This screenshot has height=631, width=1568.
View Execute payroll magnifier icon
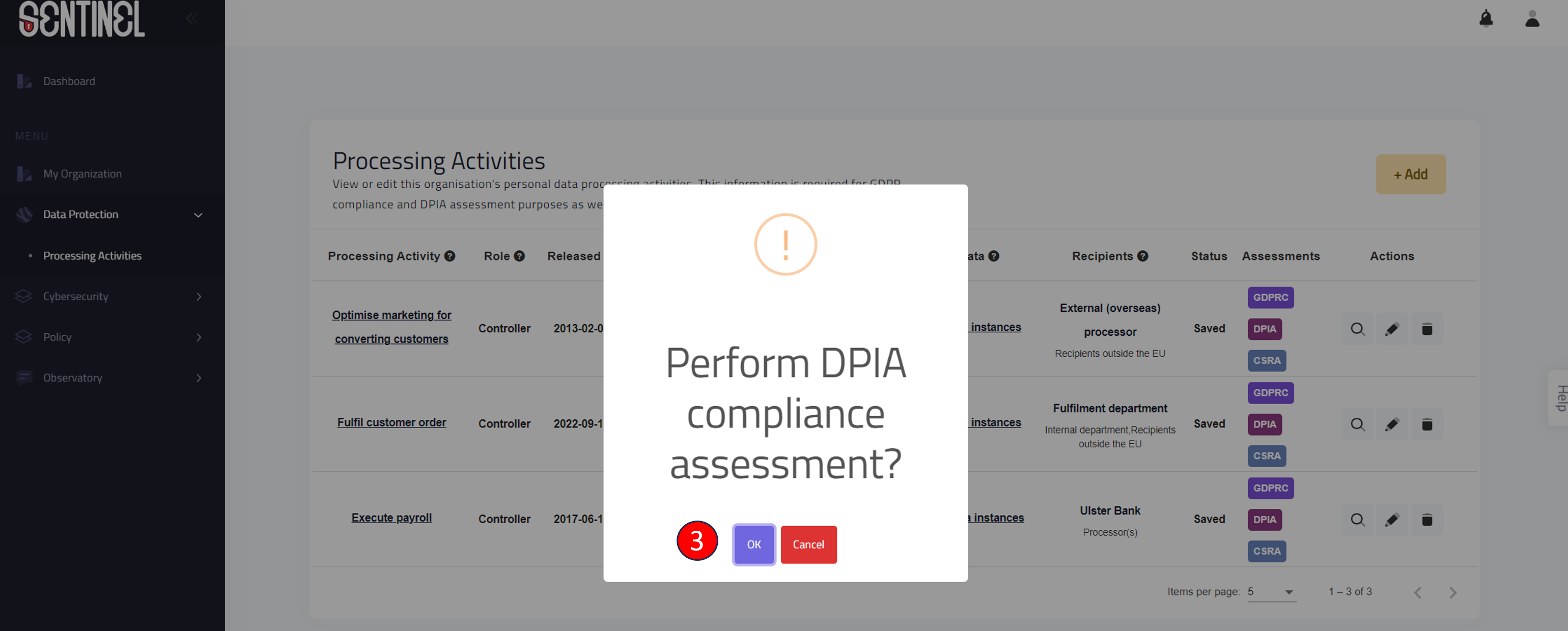[x=1357, y=520]
